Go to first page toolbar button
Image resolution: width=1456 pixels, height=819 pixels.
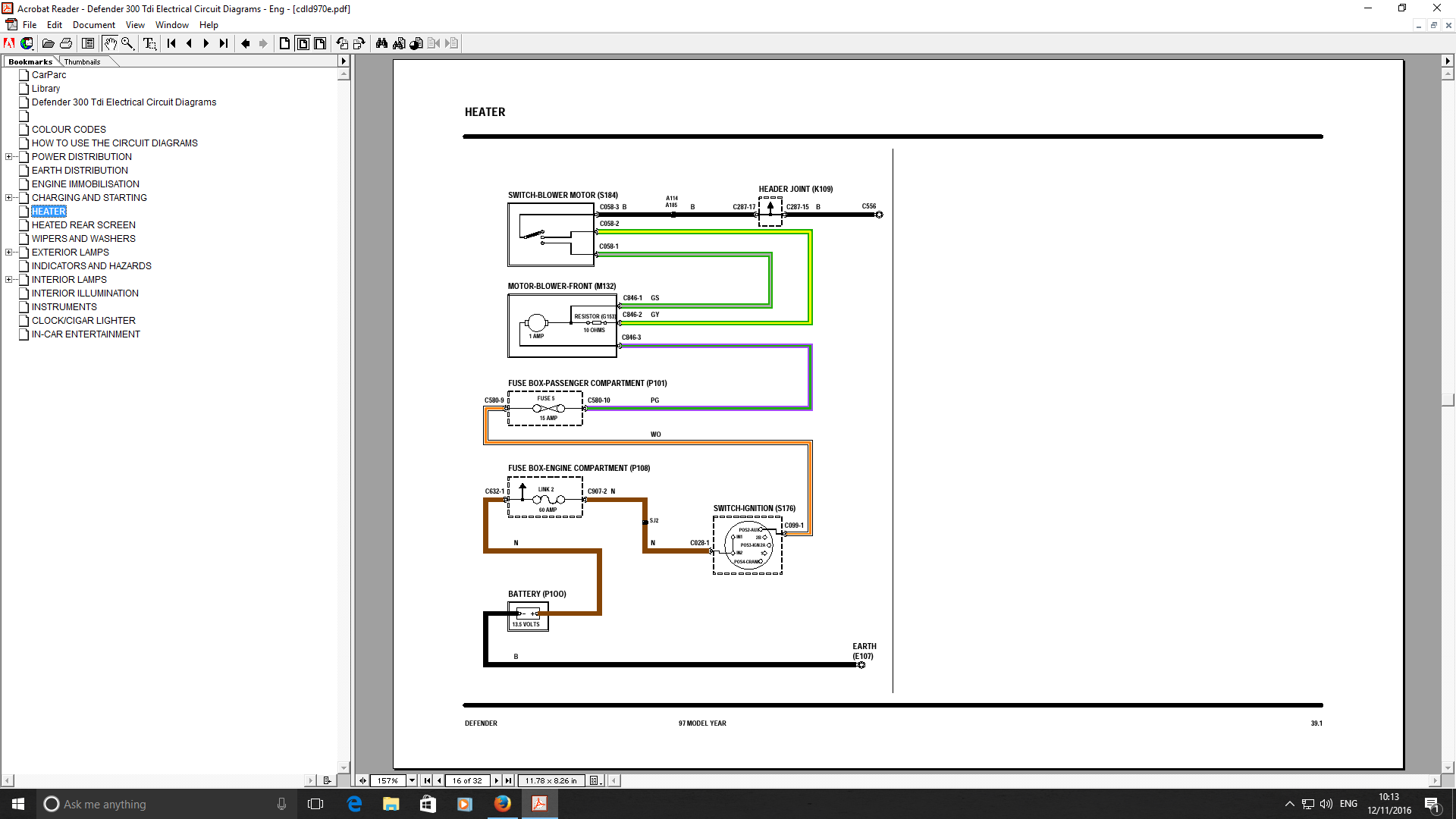[x=171, y=43]
